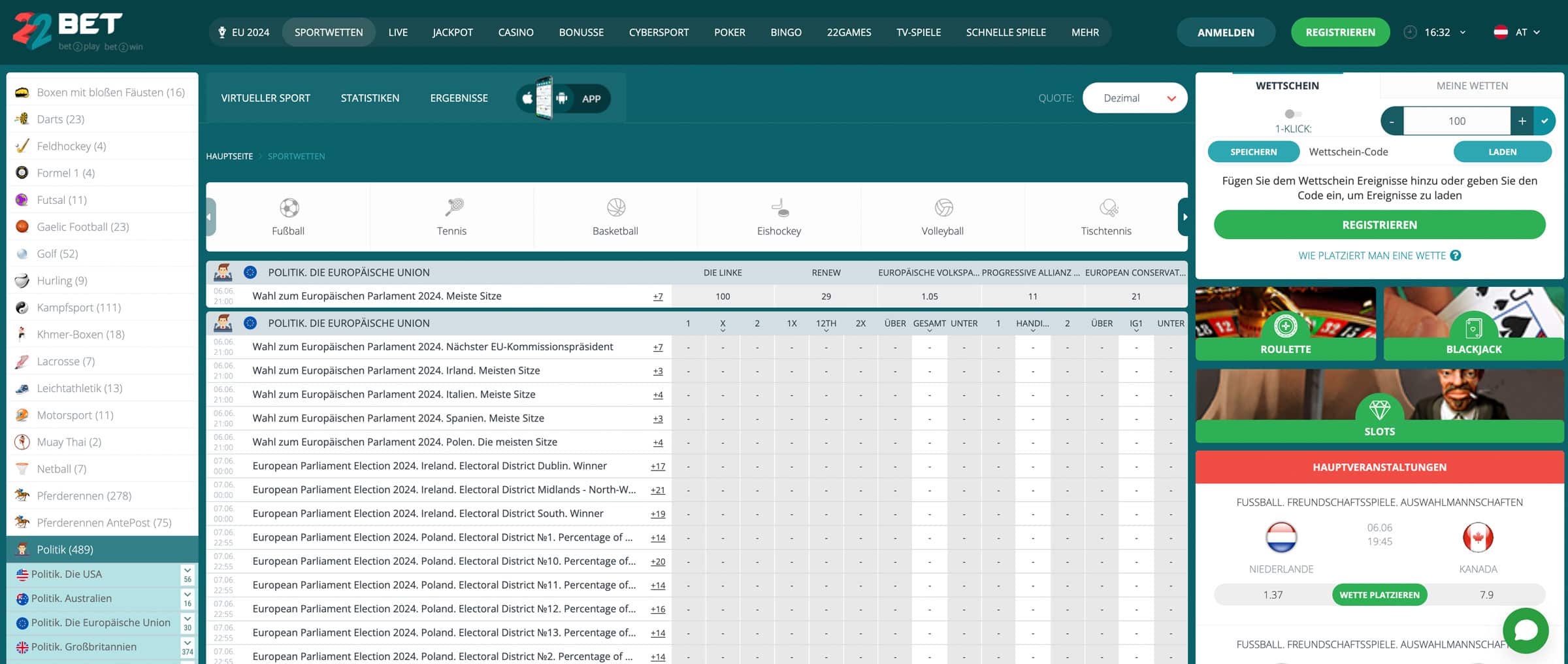Expand Politik. Die USA subcategory
The image size is (1568, 664).
188,574
